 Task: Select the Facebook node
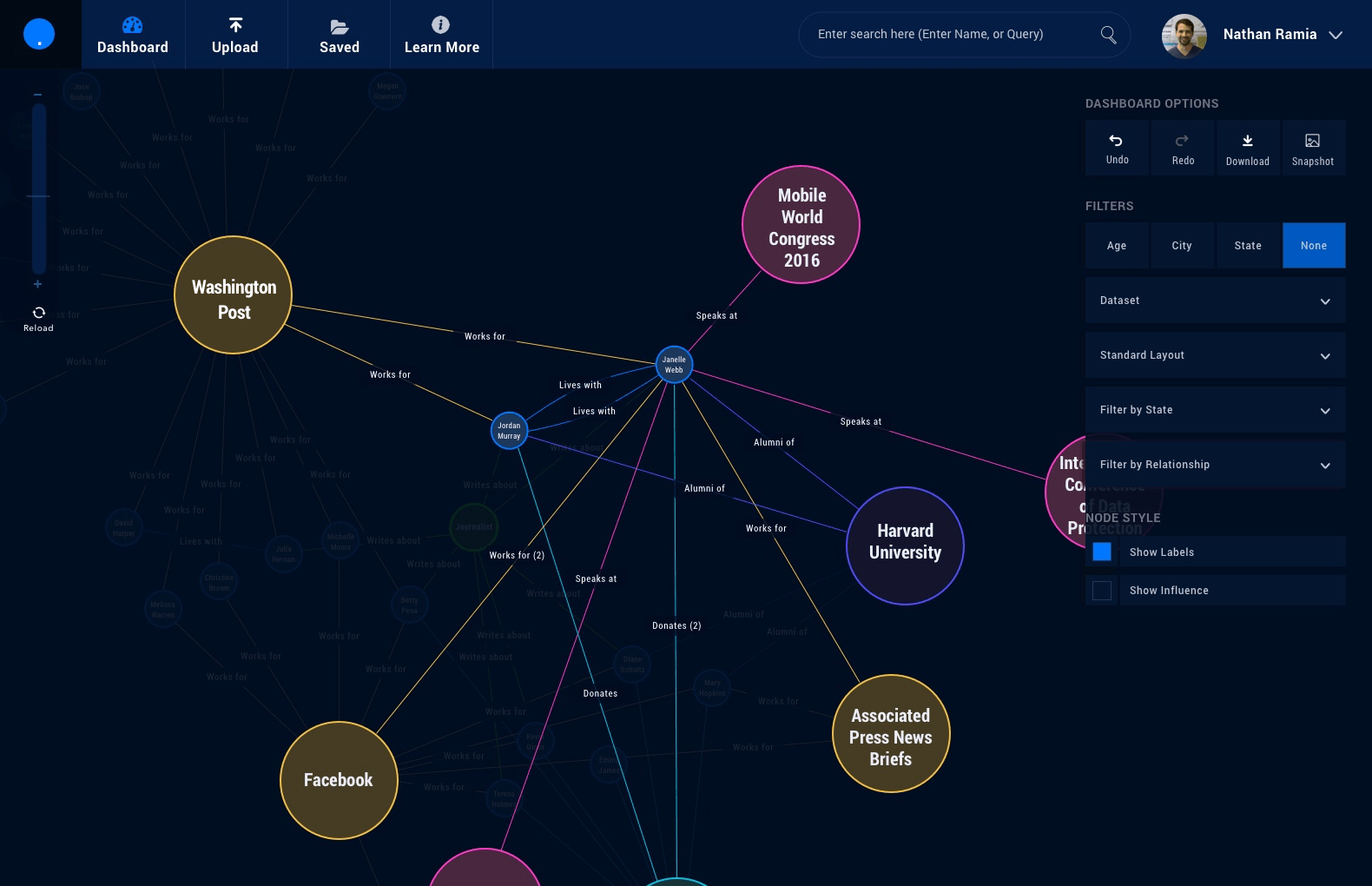[339, 780]
